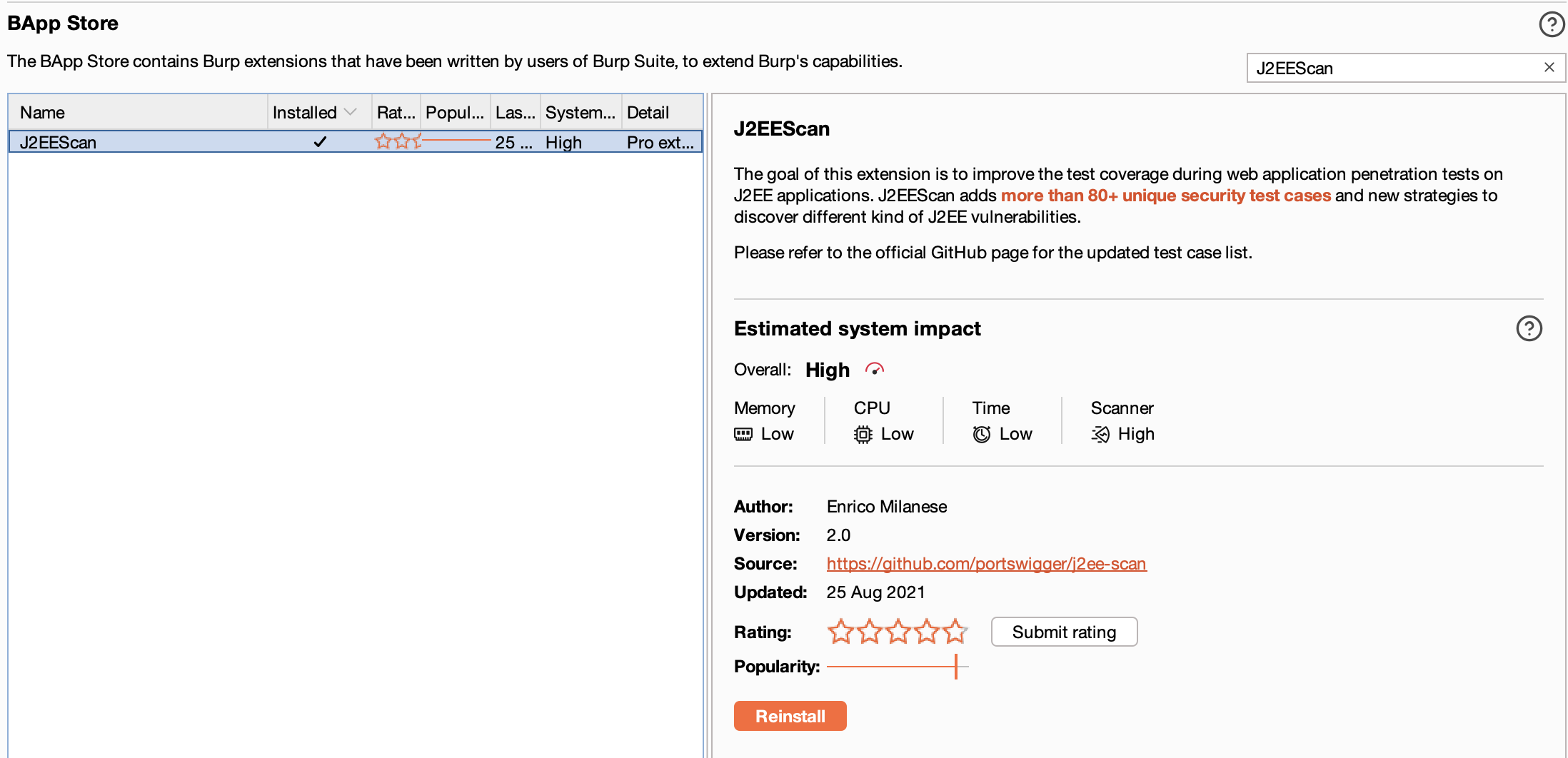Click the Popularity column header

pyautogui.click(x=454, y=112)
